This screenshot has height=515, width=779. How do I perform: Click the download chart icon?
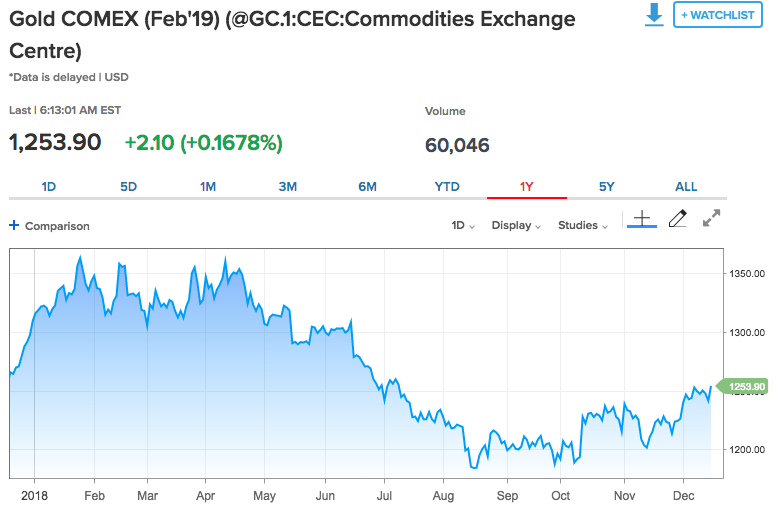pos(654,15)
